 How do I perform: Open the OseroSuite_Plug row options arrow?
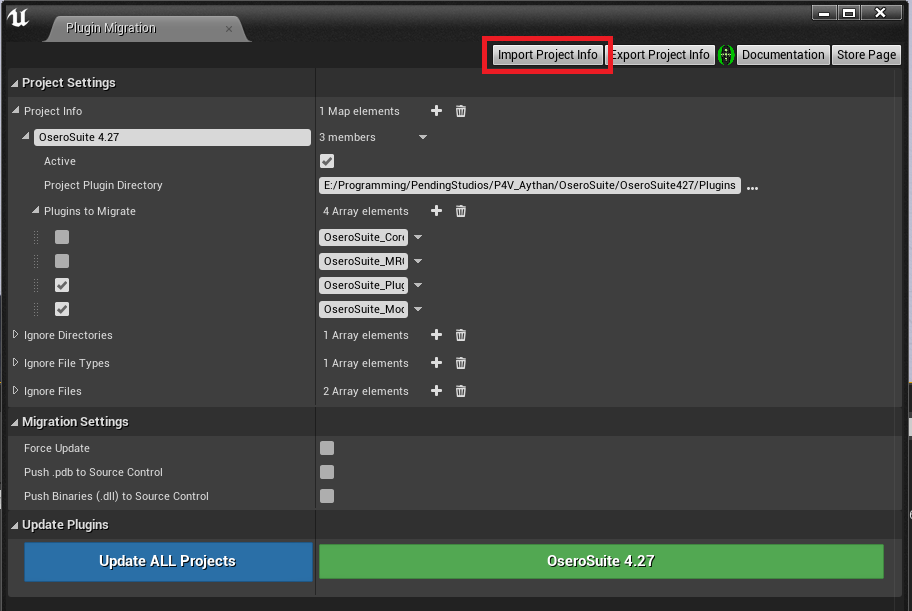pyautogui.click(x=418, y=285)
